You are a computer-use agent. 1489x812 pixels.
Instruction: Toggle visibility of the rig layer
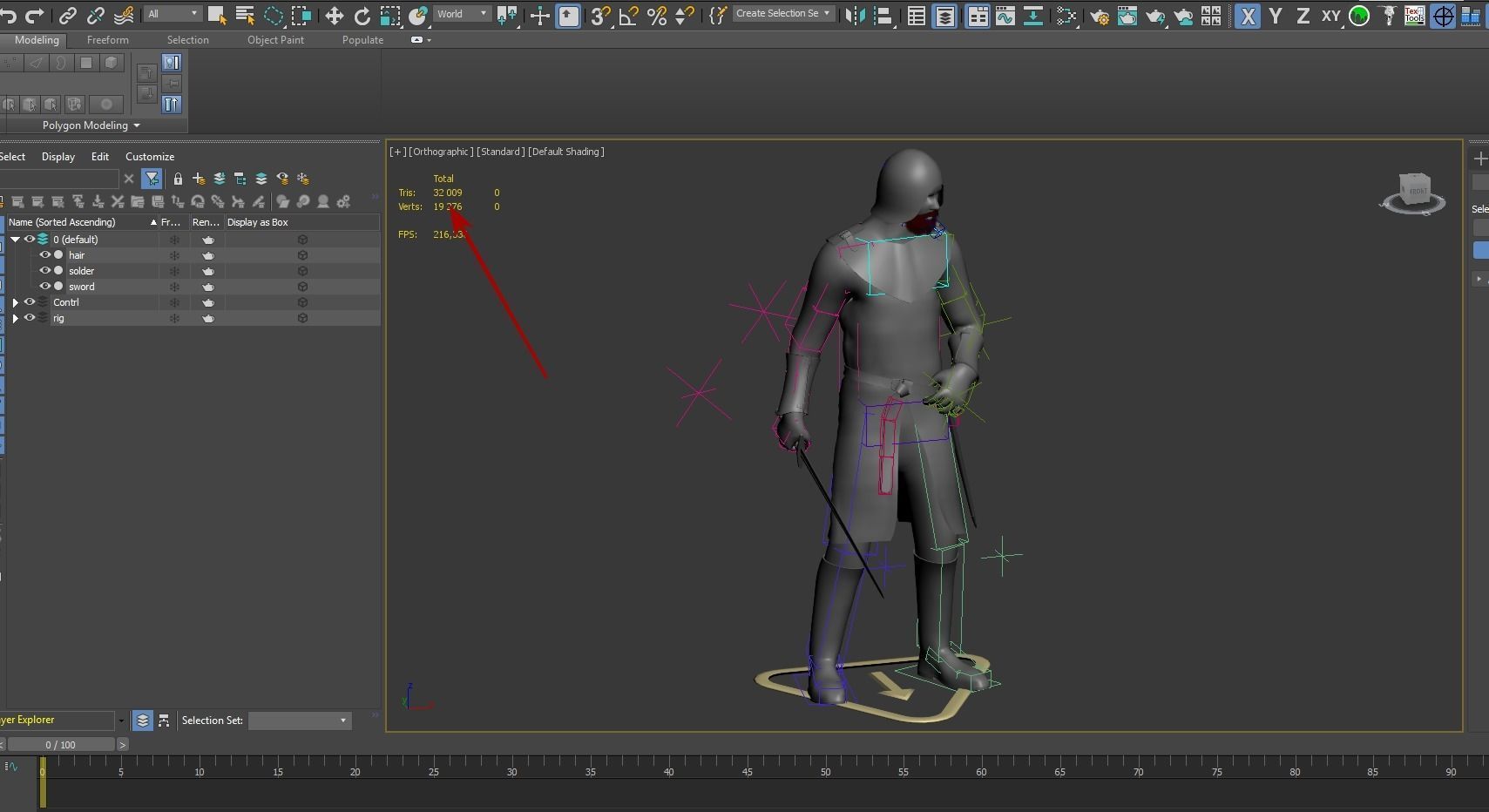[x=30, y=318]
